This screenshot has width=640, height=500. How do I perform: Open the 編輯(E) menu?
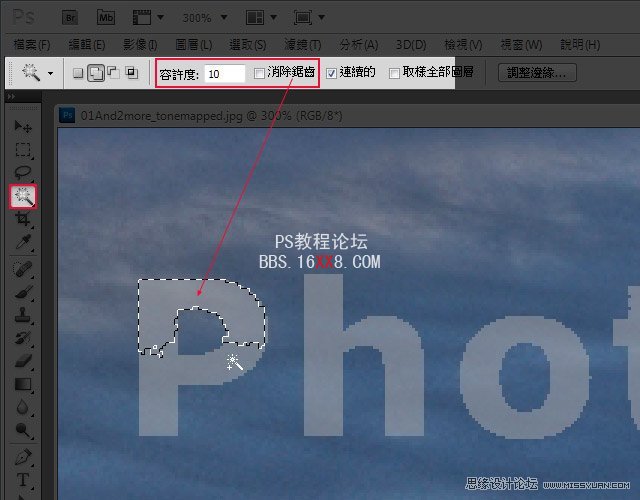[87, 44]
